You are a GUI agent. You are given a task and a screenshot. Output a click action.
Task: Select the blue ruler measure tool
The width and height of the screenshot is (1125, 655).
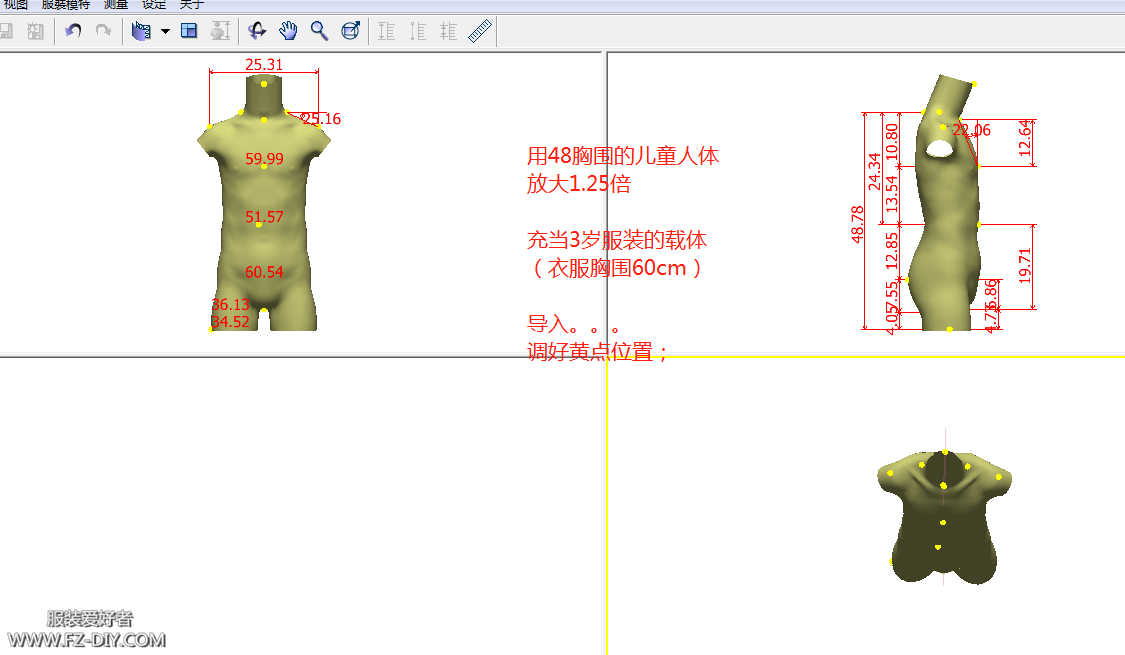point(479,31)
